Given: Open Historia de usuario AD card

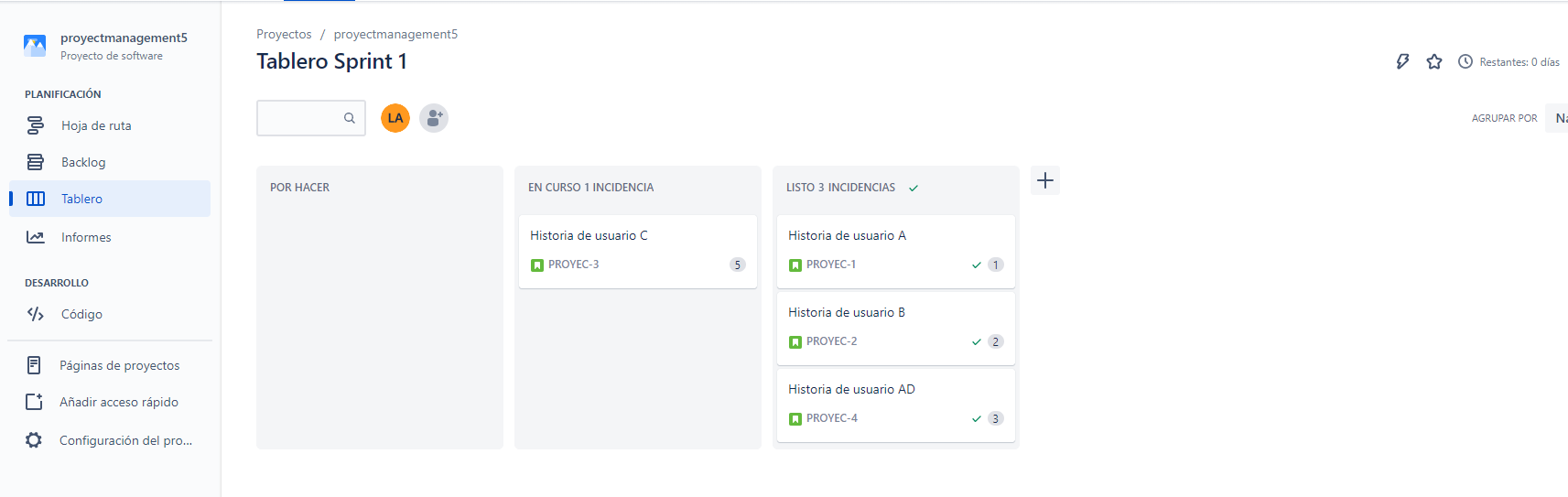Looking at the screenshot, I should (851, 389).
